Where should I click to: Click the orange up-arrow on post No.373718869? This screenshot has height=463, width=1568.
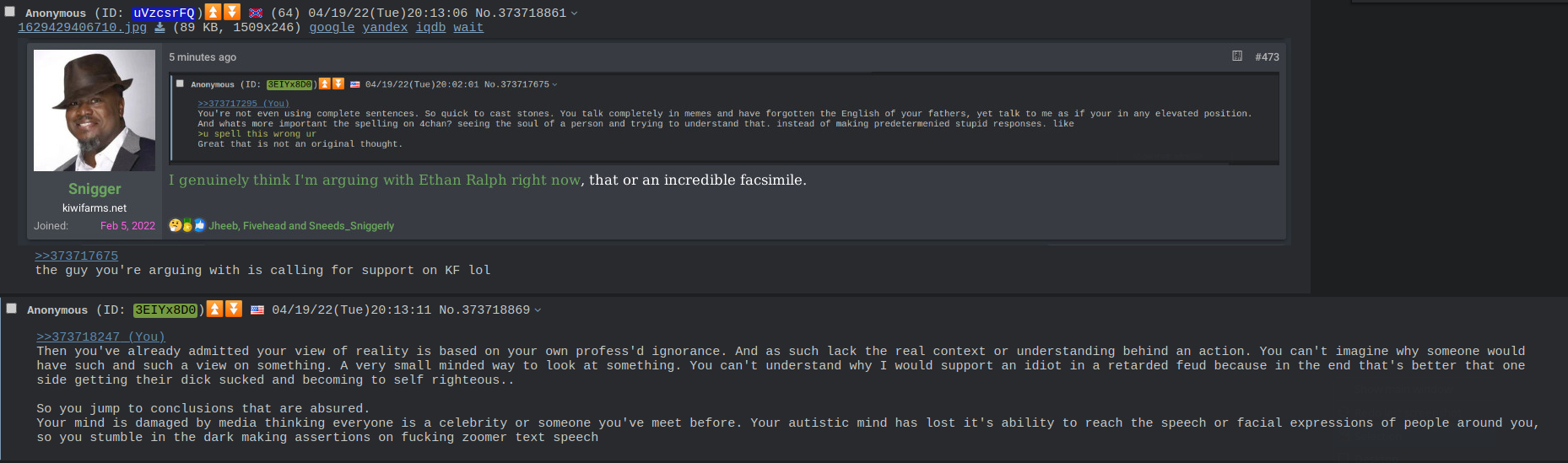(215, 309)
